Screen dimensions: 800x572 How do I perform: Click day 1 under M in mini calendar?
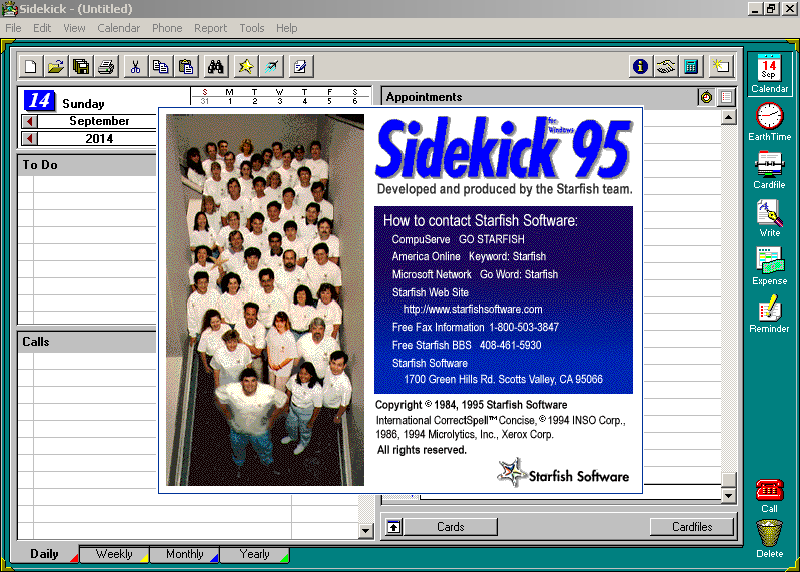pos(230,101)
